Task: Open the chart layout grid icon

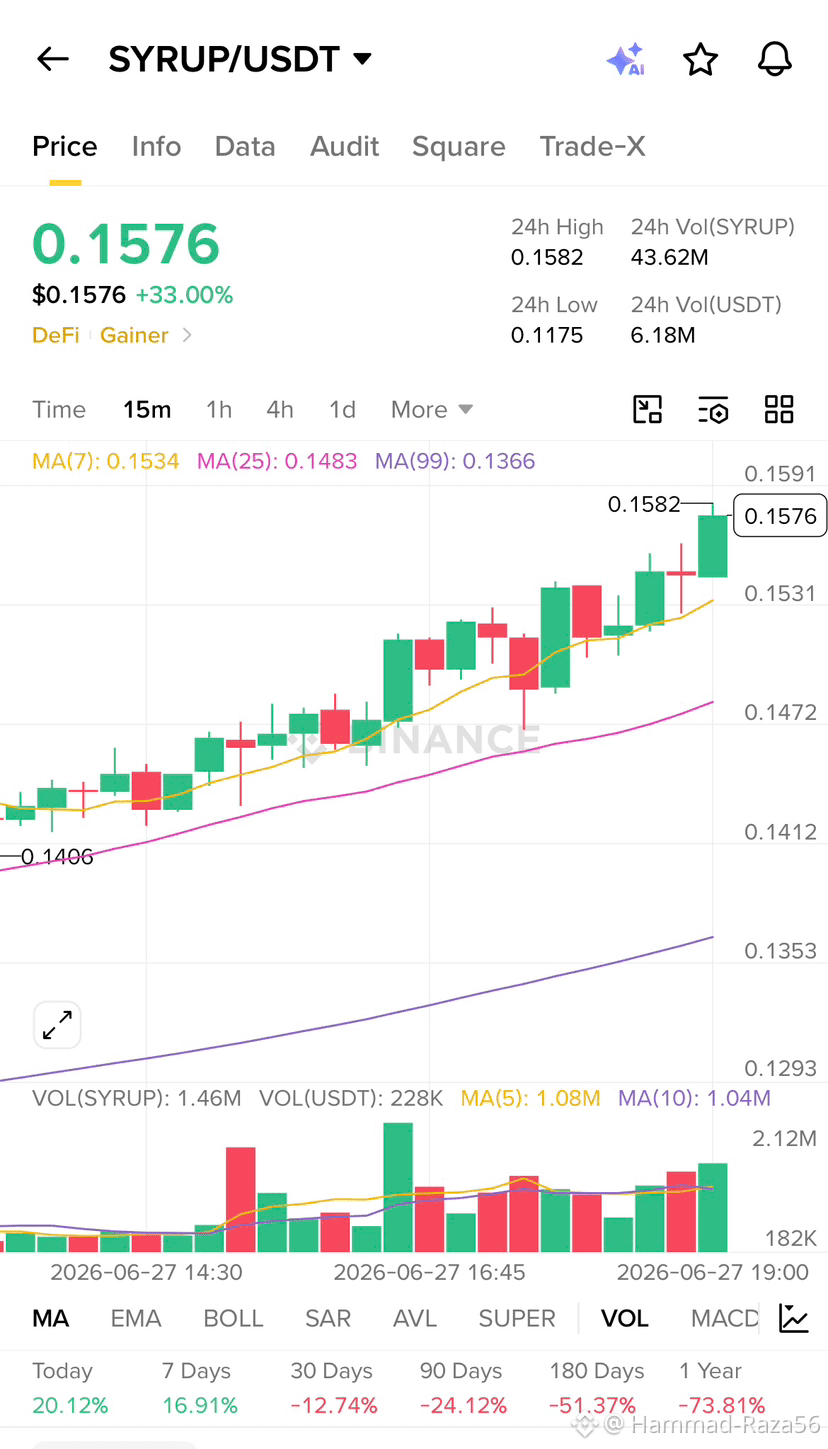Action: coord(779,409)
